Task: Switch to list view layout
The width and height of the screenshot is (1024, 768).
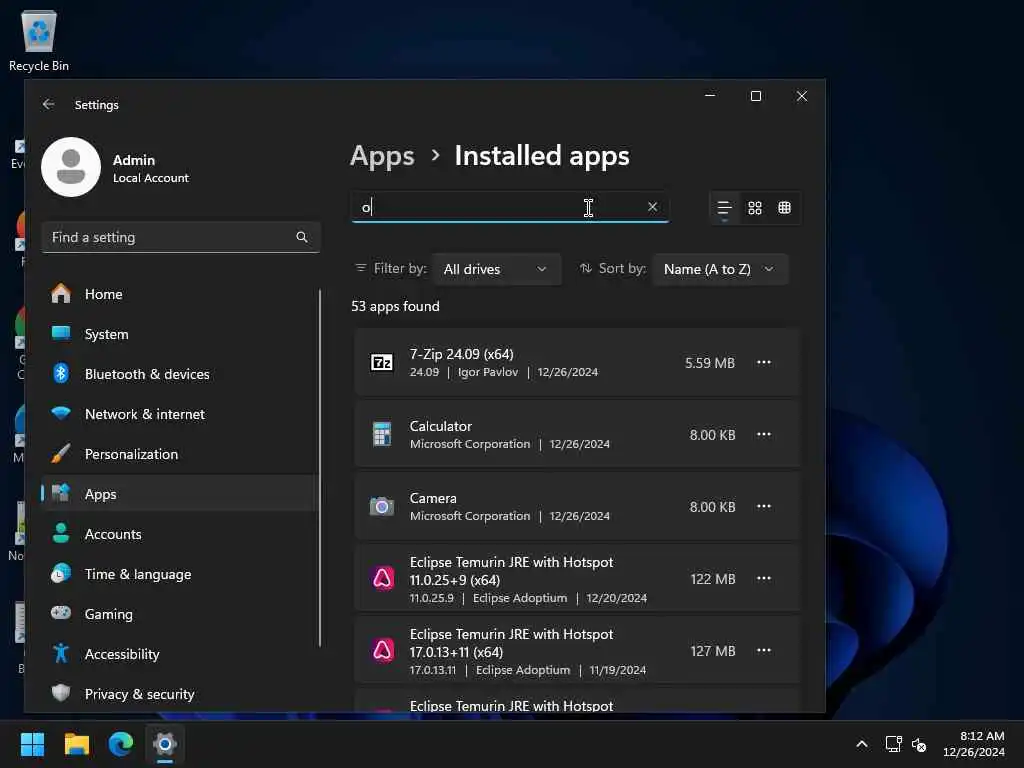Action: pyautogui.click(x=724, y=208)
